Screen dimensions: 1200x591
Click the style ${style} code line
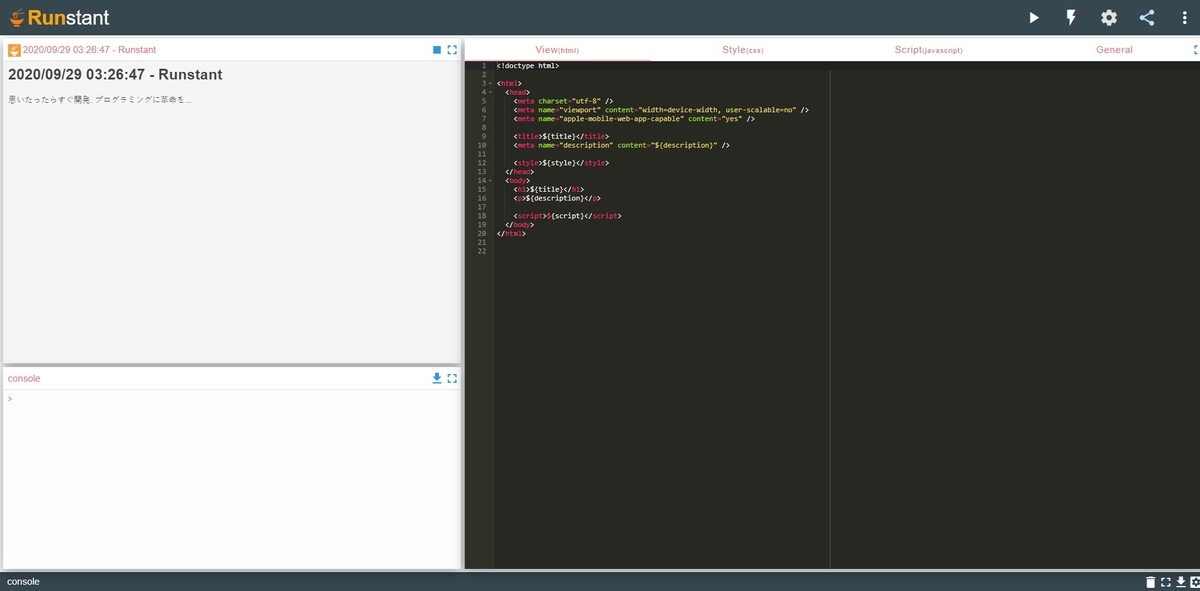[561, 163]
